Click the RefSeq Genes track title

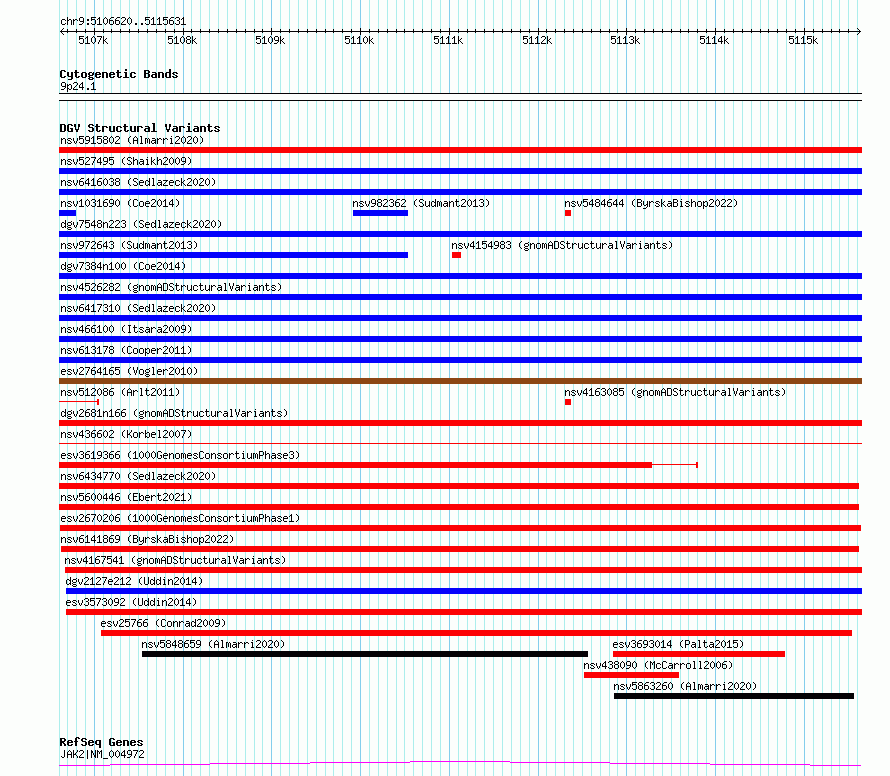click(102, 742)
